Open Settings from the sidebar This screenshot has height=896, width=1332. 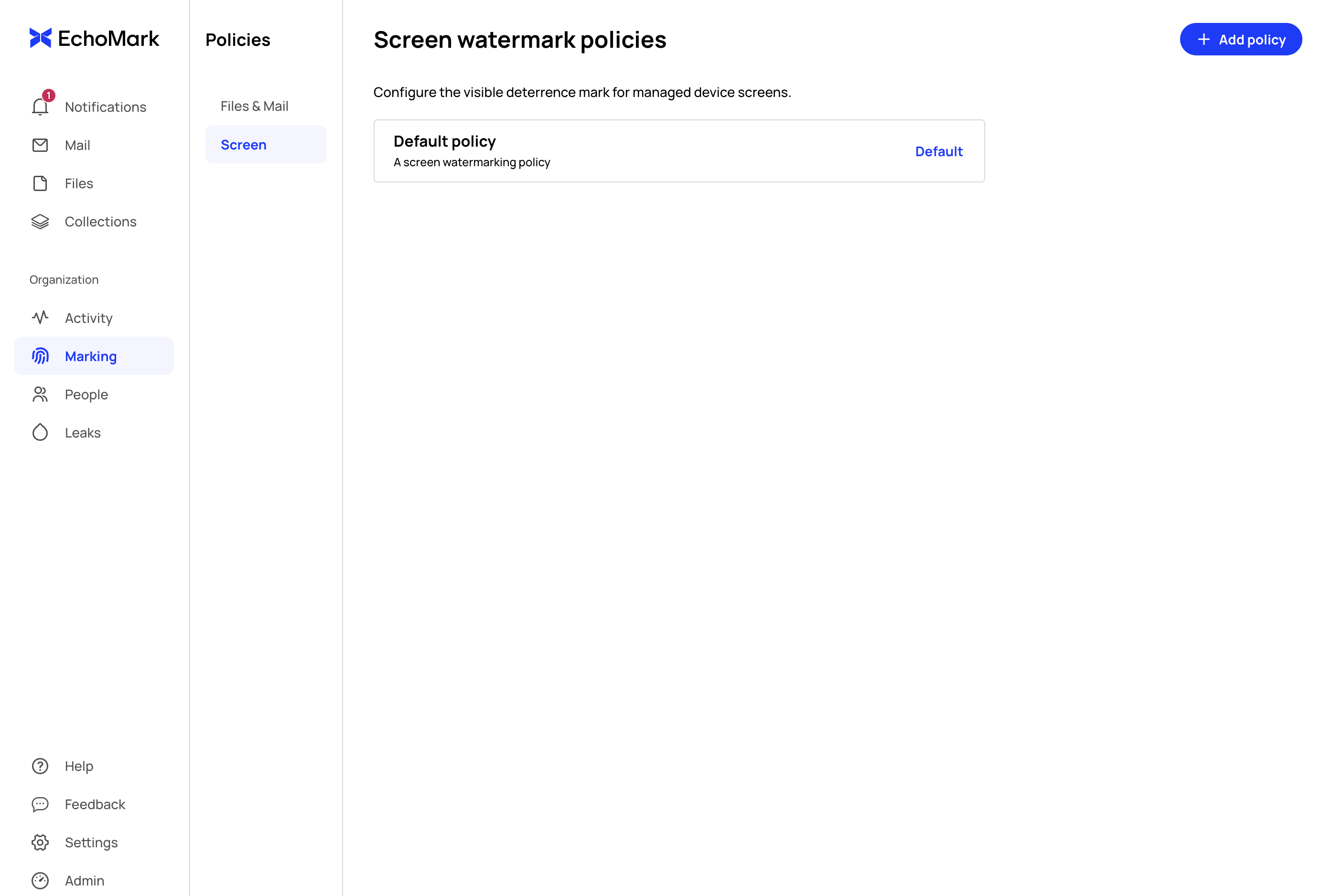(x=94, y=843)
